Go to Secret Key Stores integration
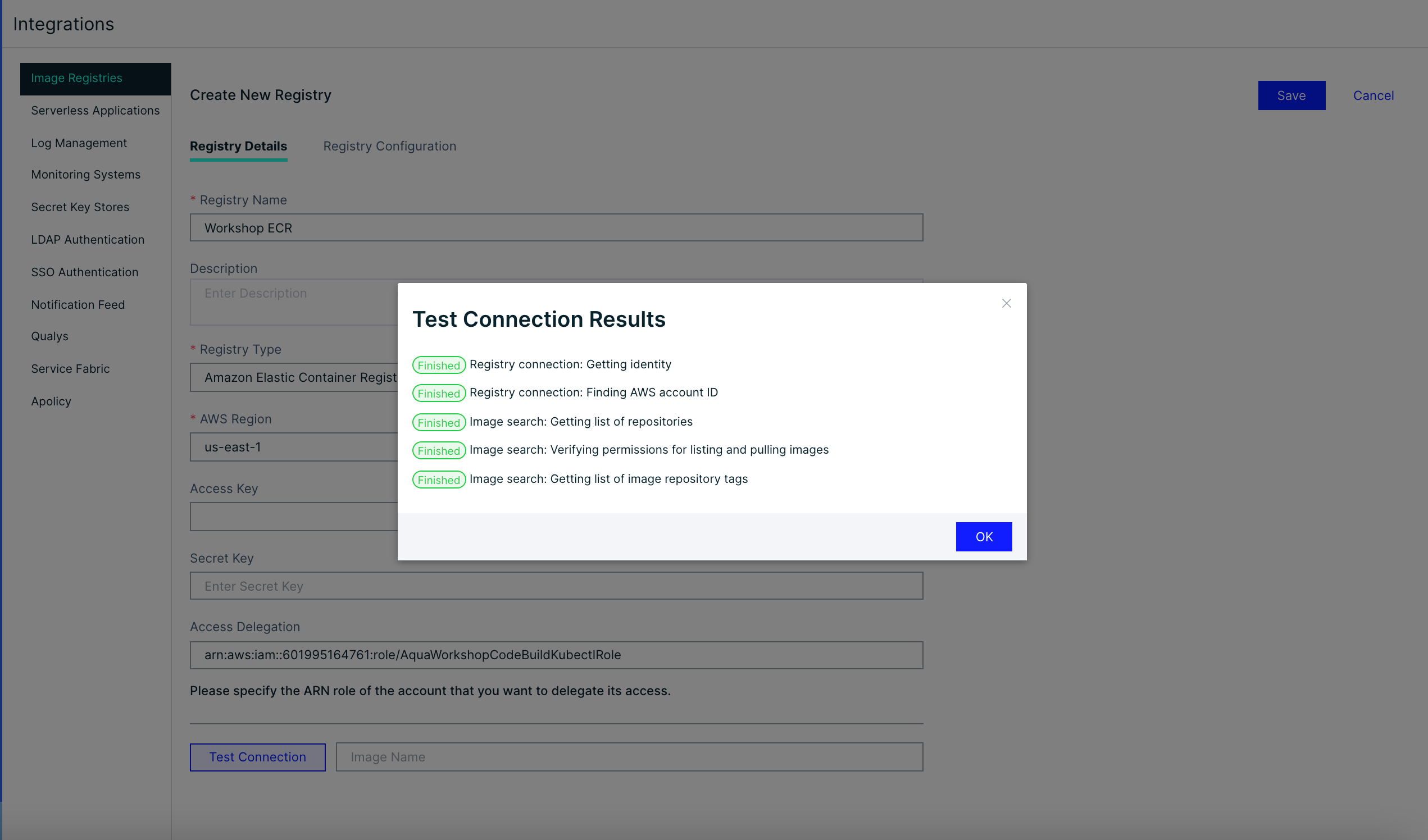This screenshot has width=1428, height=840. tap(80, 207)
